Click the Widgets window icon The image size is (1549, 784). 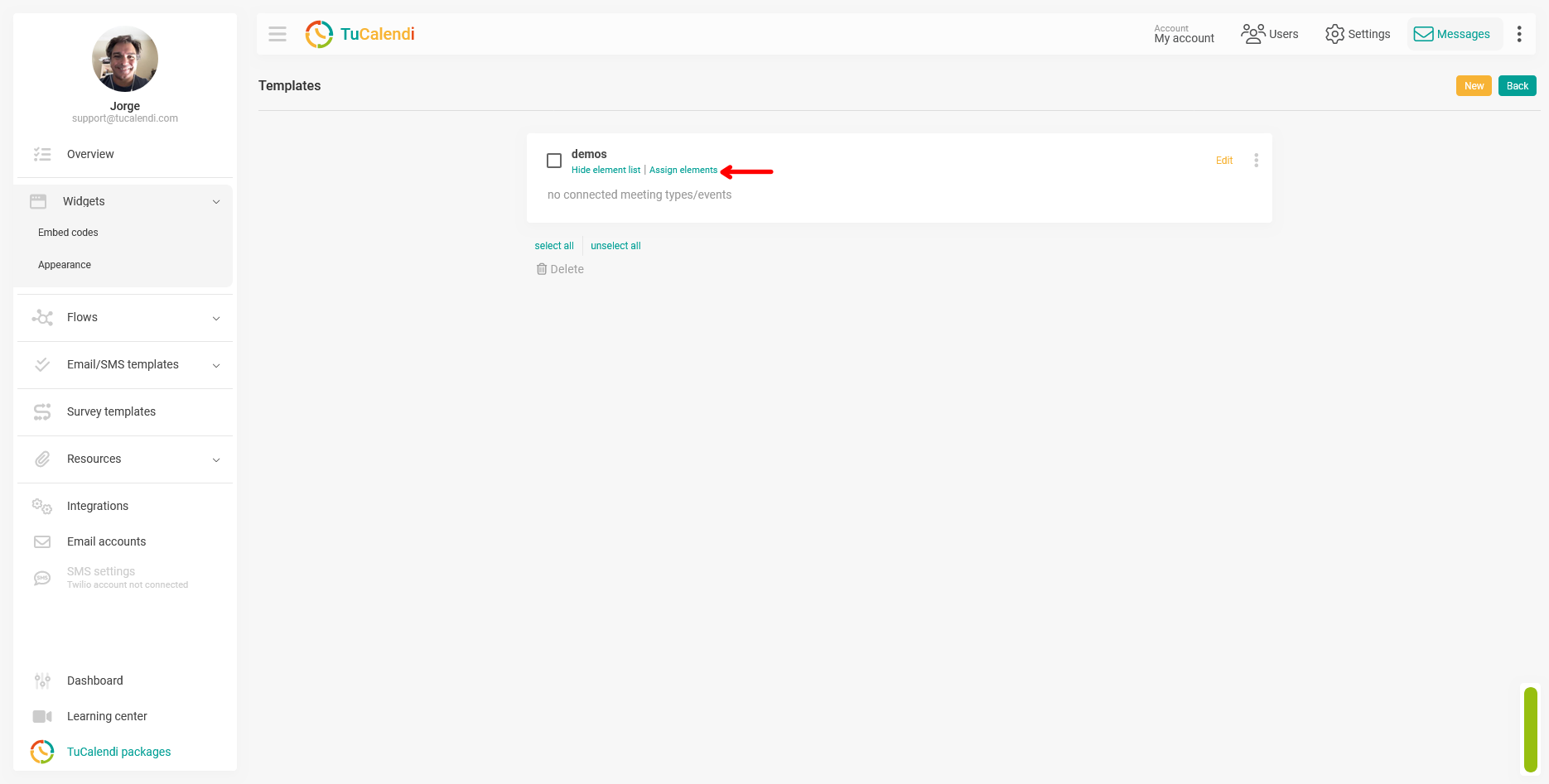click(38, 201)
